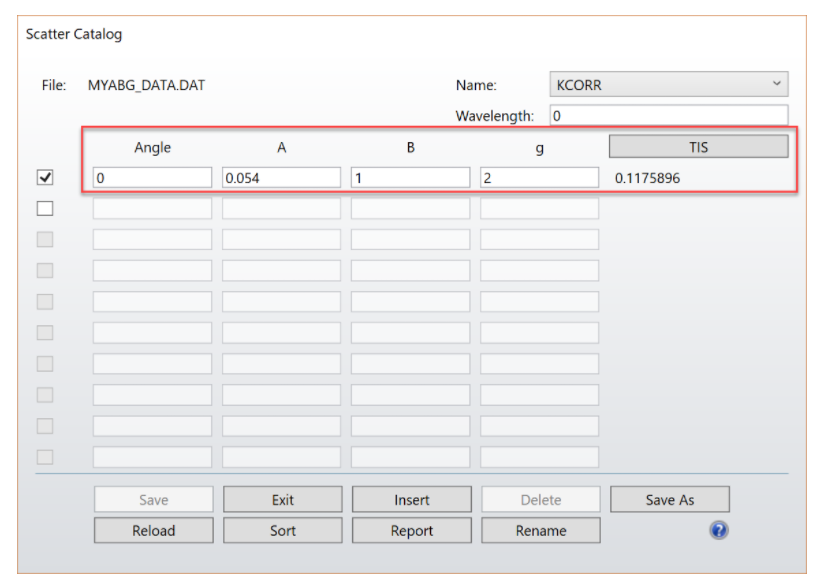Viewport: 825px width, 585px height.
Task: Click the Save As button
Action: (x=669, y=500)
